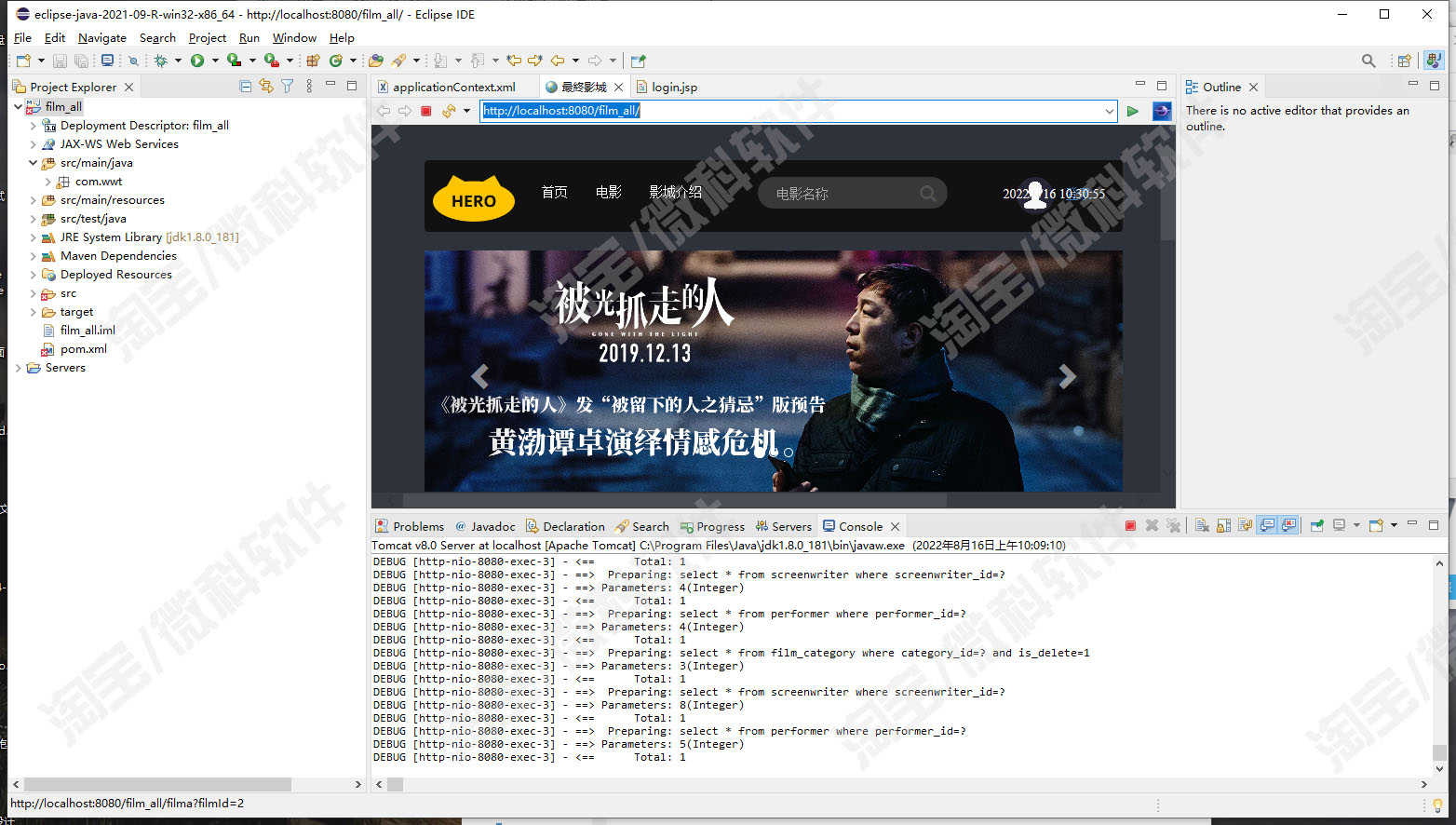Open the Window menu
Screen dimensions: 1456x825
click(x=294, y=38)
